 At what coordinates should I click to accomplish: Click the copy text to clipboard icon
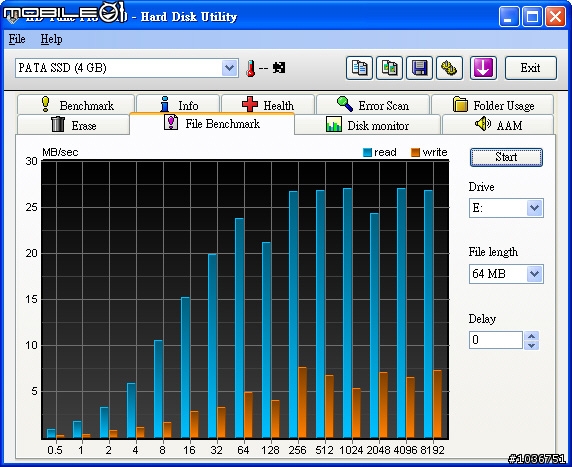359,68
